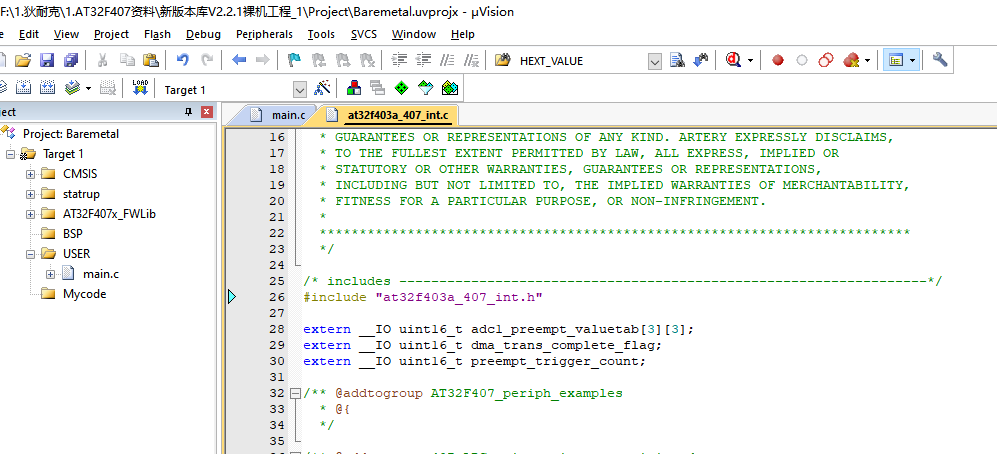Navigate backwards with the blue left arrow
The width and height of the screenshot is (997, 454).
239,60
